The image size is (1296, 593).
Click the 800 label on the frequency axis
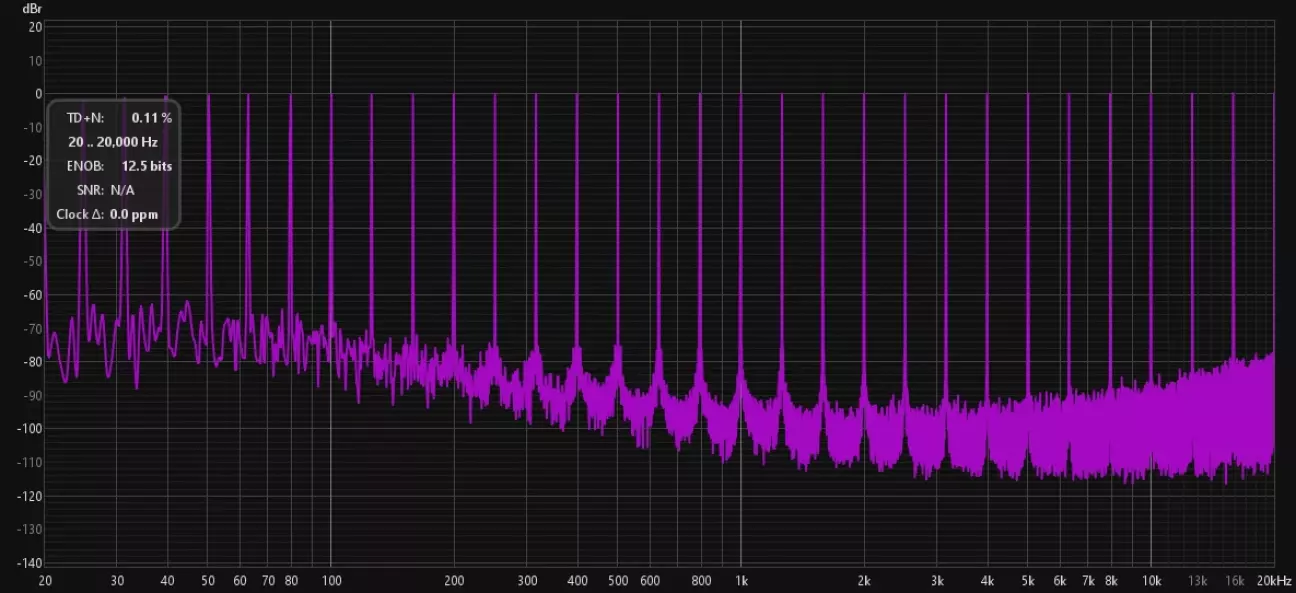(x=700, y=581)
